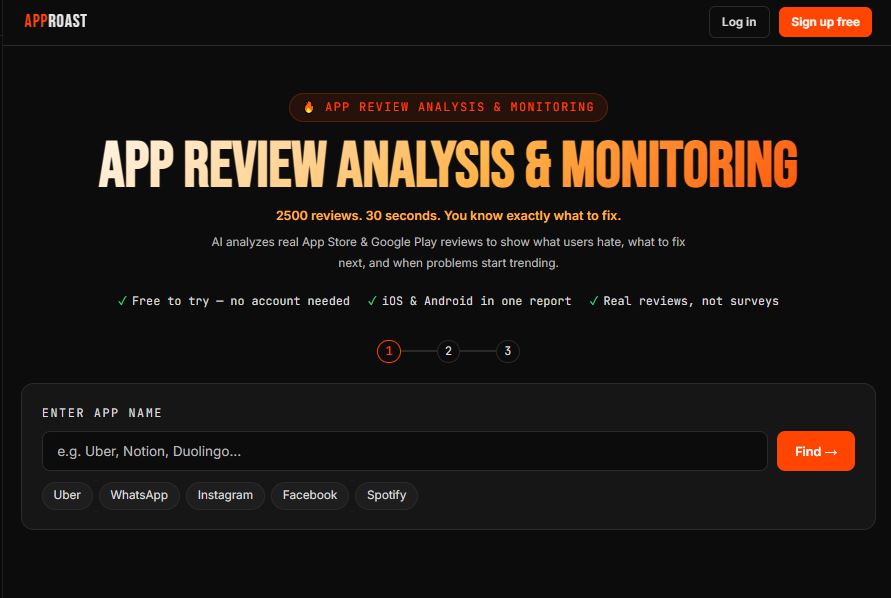Pick the Facebook suggestion chip
The image size is (891, 598).
coord(310,496)
